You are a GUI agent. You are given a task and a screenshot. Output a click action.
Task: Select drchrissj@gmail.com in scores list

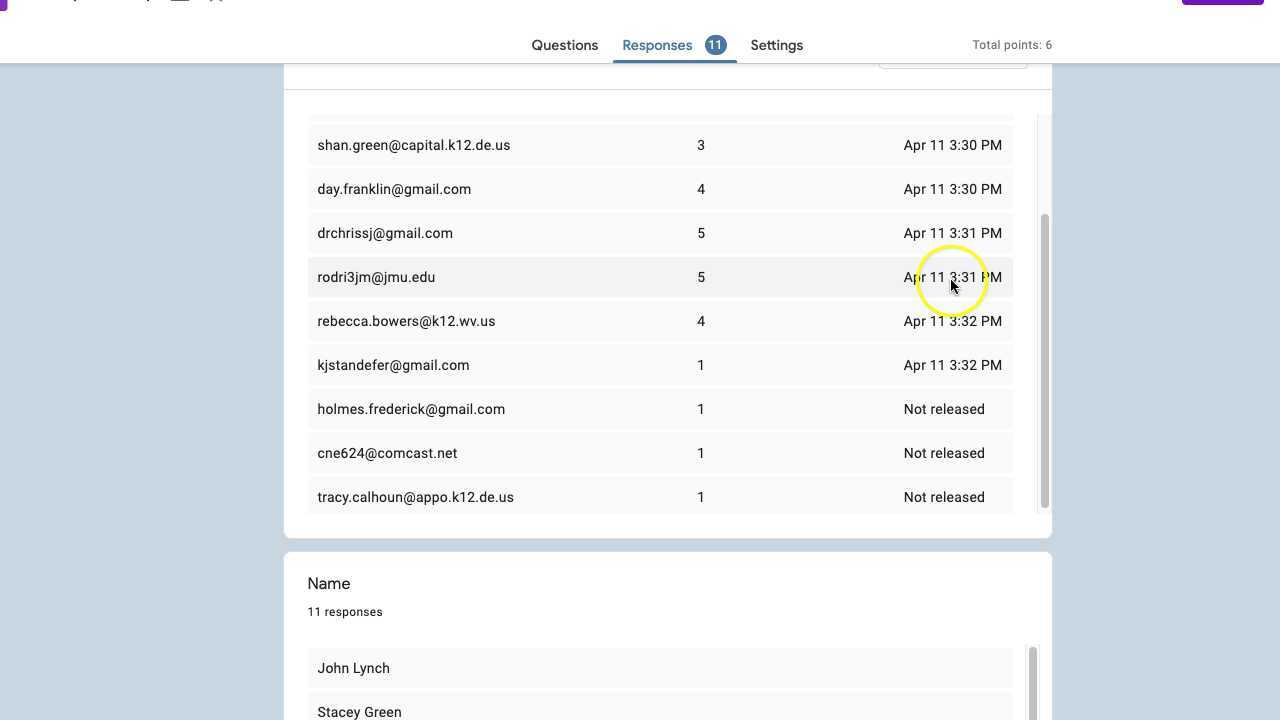click(385, 233)
